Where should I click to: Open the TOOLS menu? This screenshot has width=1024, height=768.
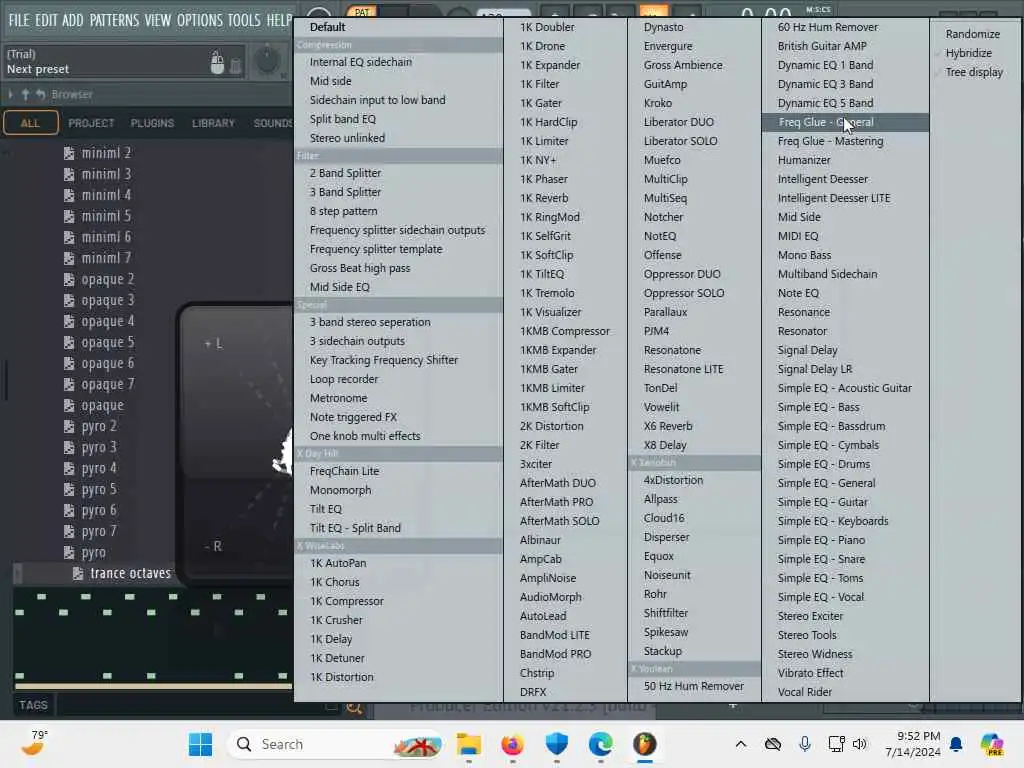[x=244, y=20]
